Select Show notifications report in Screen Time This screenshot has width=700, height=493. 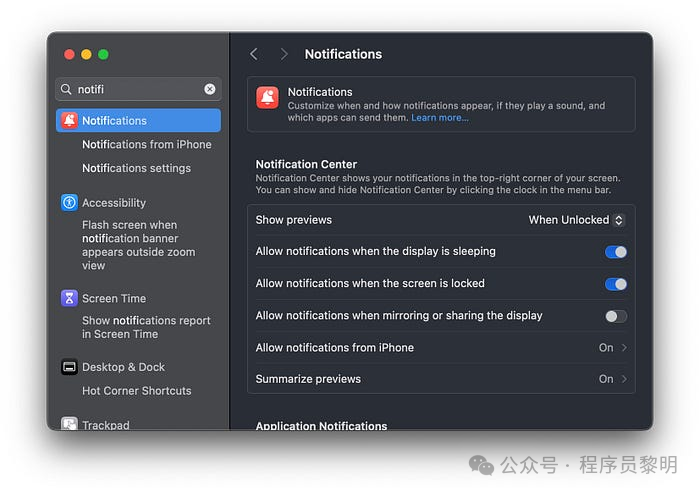(x=146, y=327)
